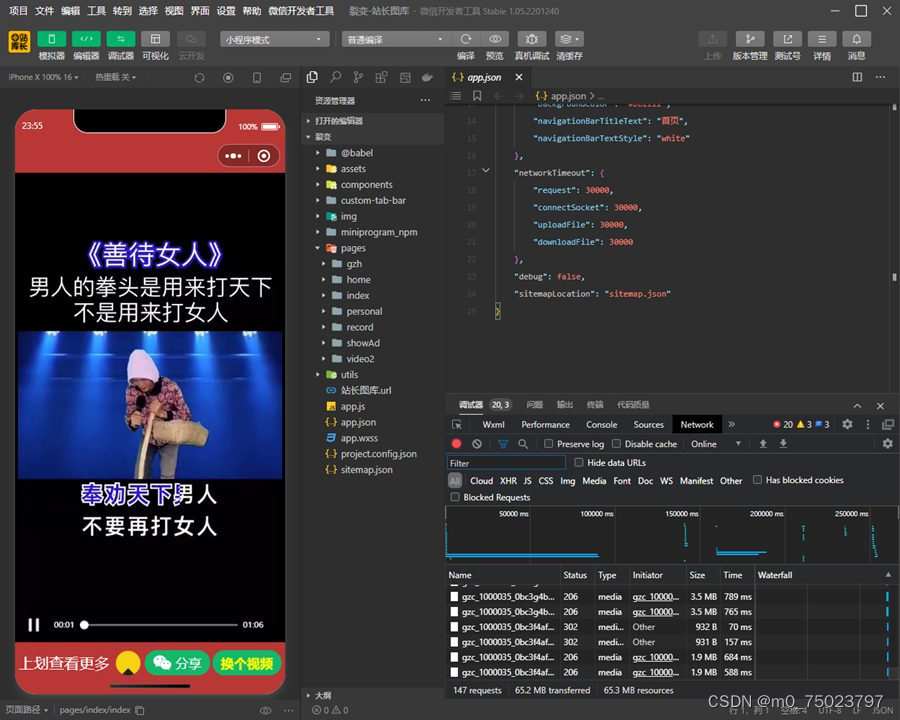Clear the network log
This screenshot has width=900, height=720.
click(477, 444)
